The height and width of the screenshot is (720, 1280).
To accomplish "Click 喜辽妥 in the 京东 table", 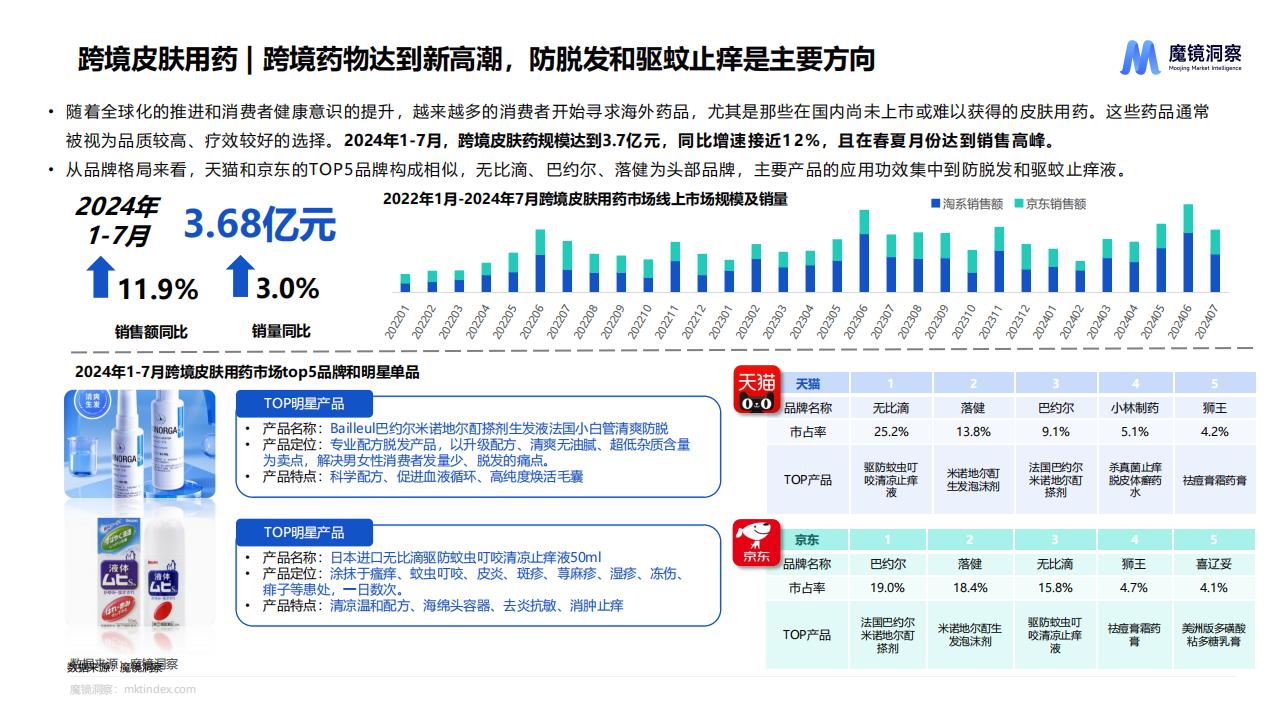I will point(1212,564).
